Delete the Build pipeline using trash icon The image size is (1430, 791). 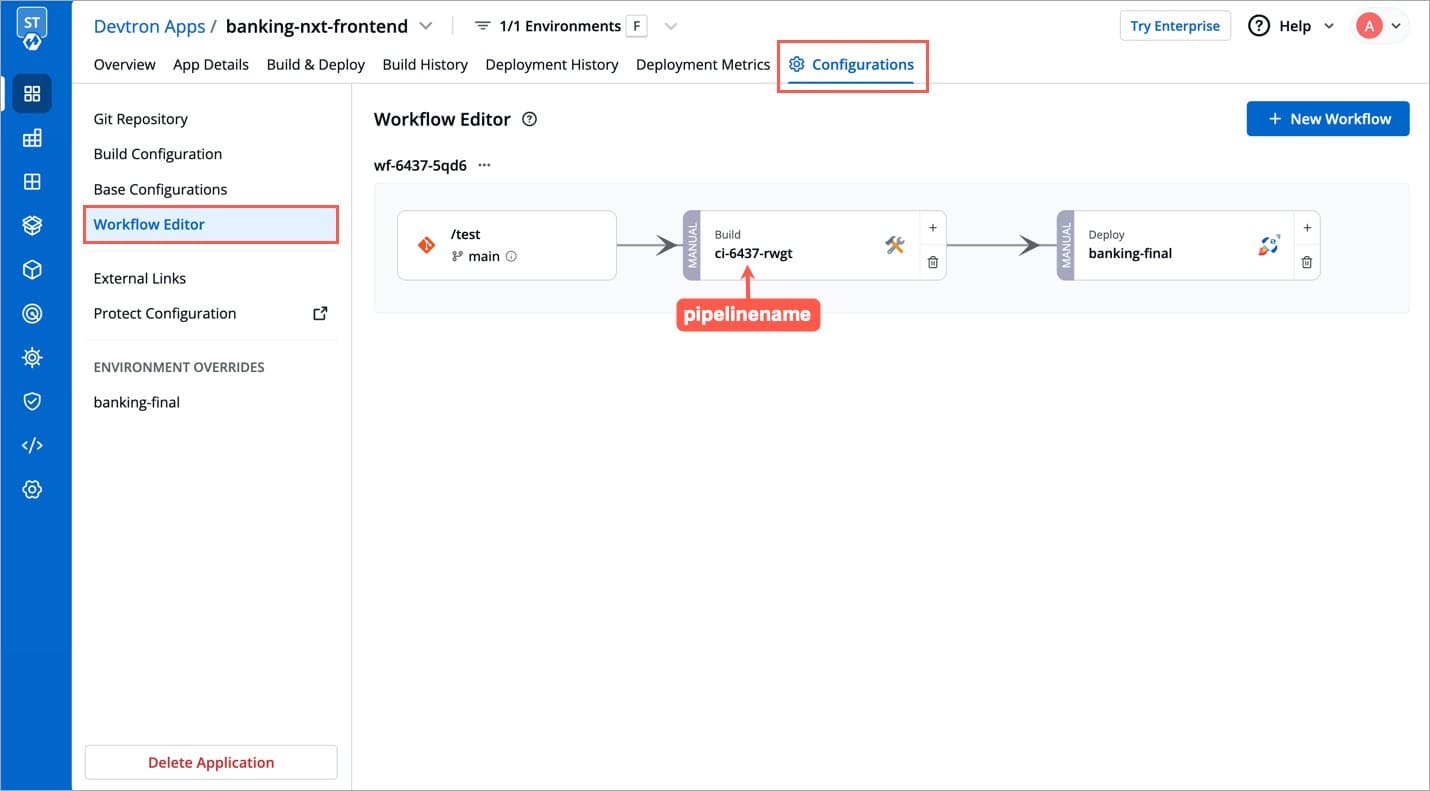coord(933,262)
